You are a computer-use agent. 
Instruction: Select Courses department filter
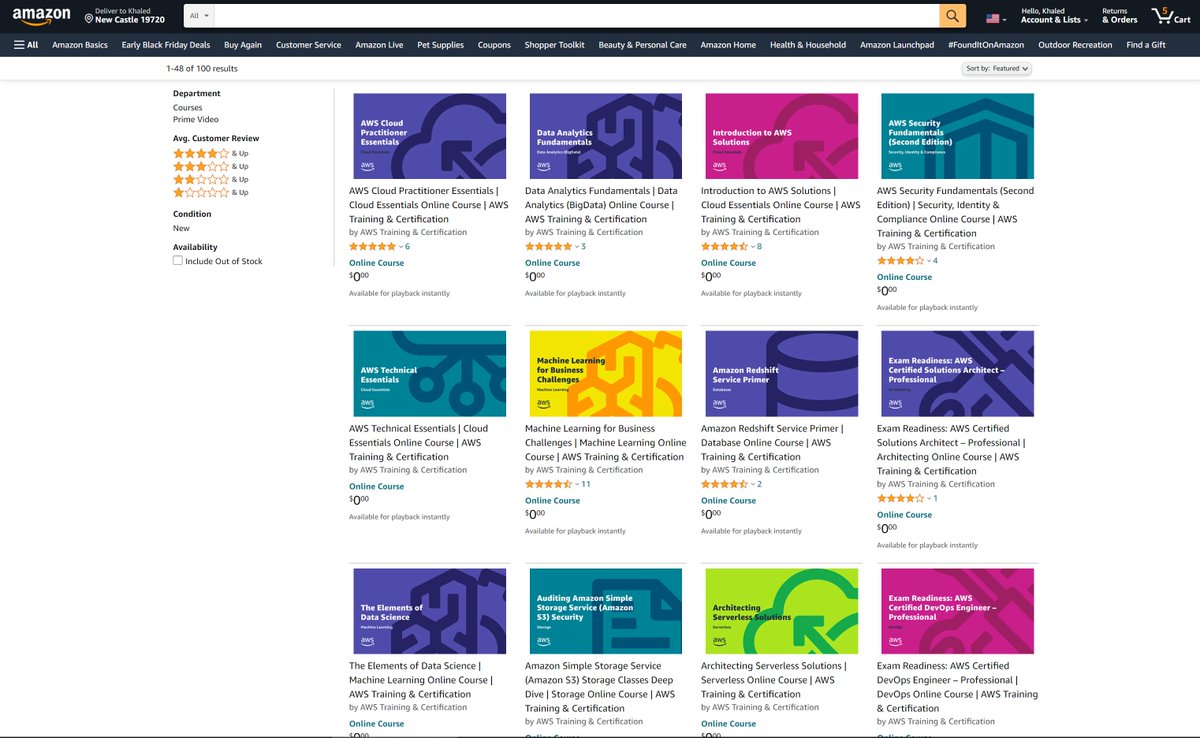[x=187, y=107]
